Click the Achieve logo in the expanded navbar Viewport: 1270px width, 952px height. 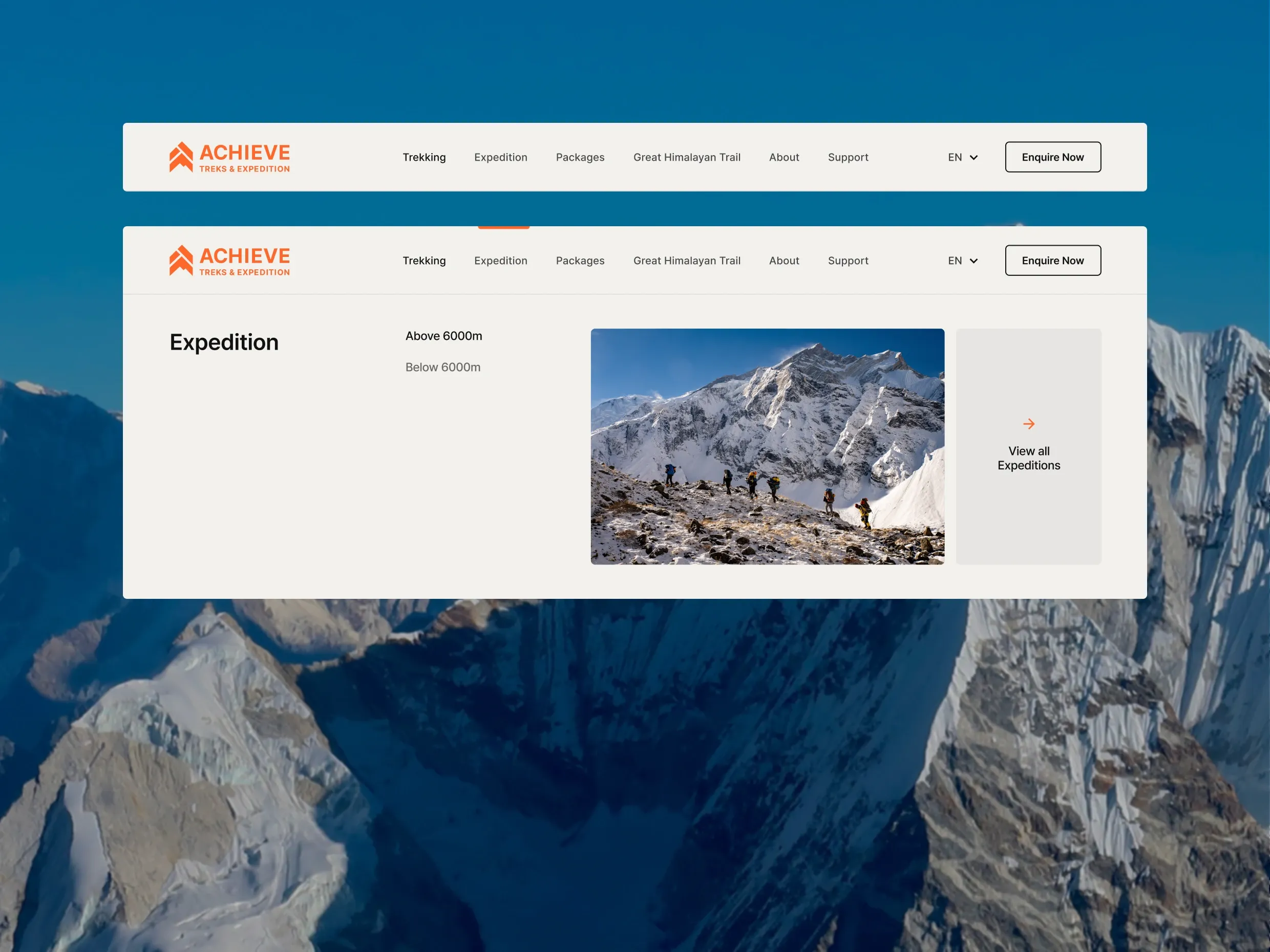tap(229, 260)
